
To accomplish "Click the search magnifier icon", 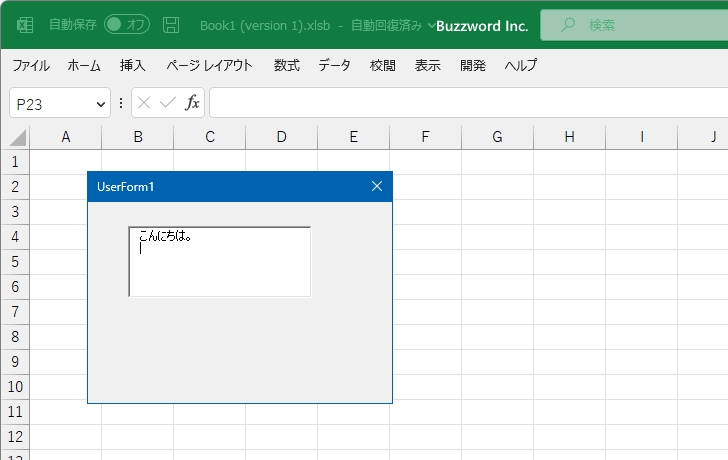I will point(567,25).
